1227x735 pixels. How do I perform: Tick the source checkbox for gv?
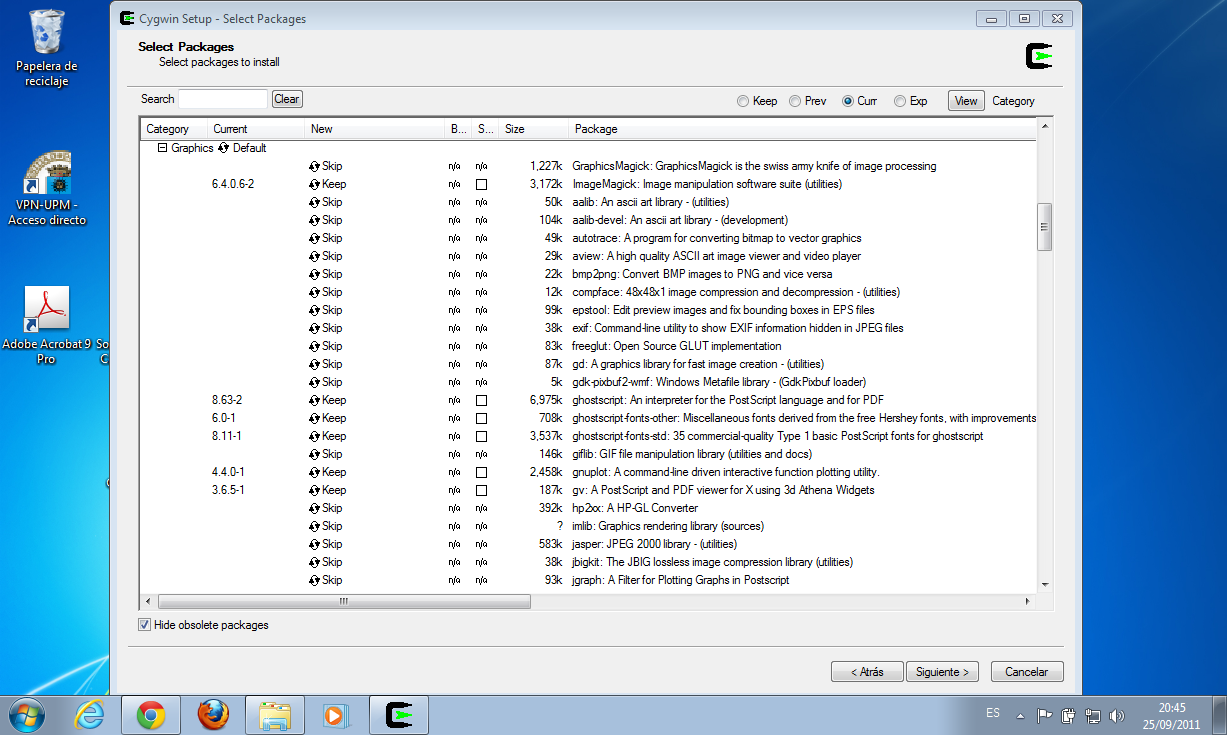481,491
